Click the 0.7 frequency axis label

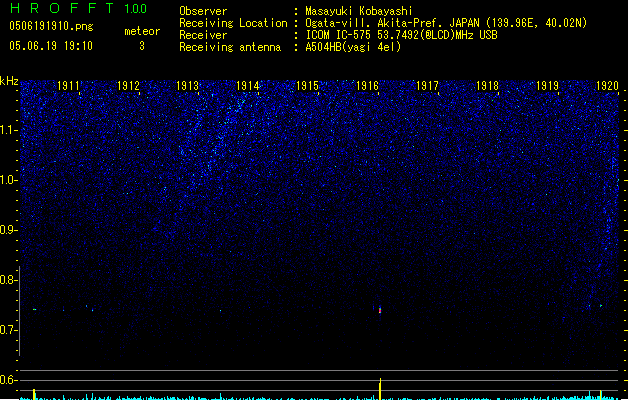click(x=8, y=330)
